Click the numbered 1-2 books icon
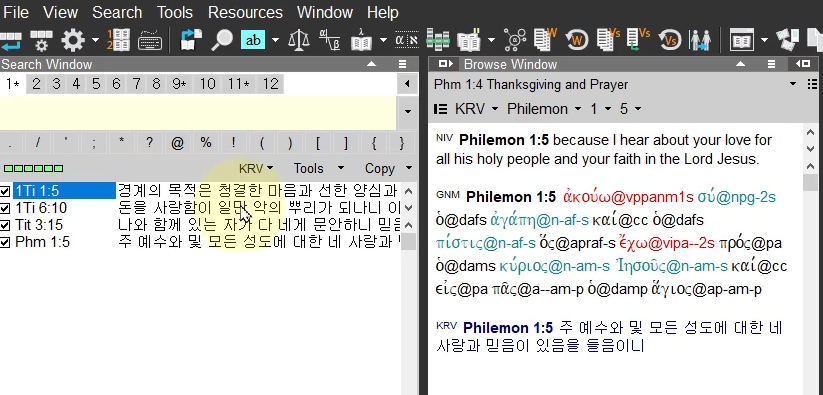Screen dimensions: 823x395 pyautogui.click(x=119, y=40)
